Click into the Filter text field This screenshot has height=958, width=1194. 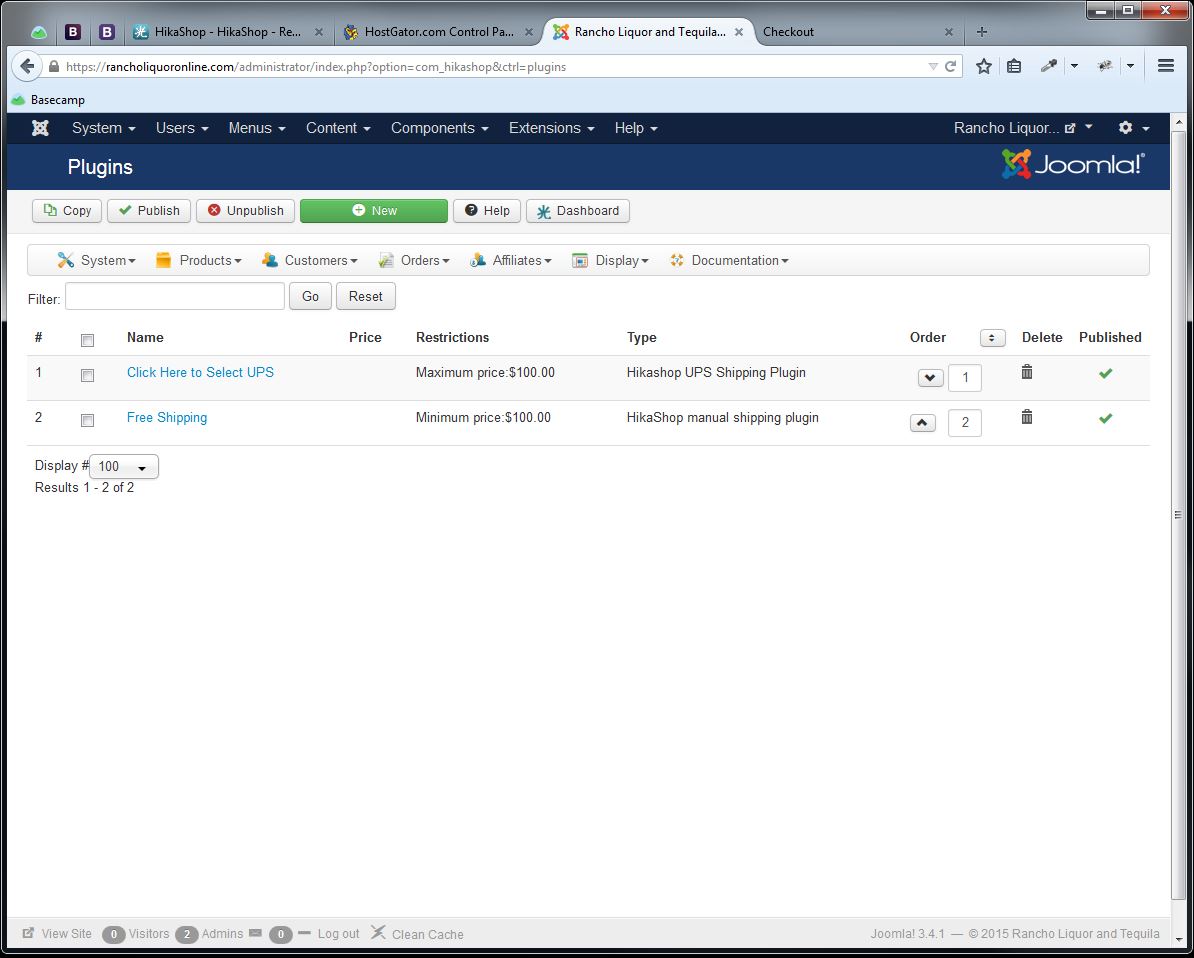pyautogui.click(x=175, y=296)
